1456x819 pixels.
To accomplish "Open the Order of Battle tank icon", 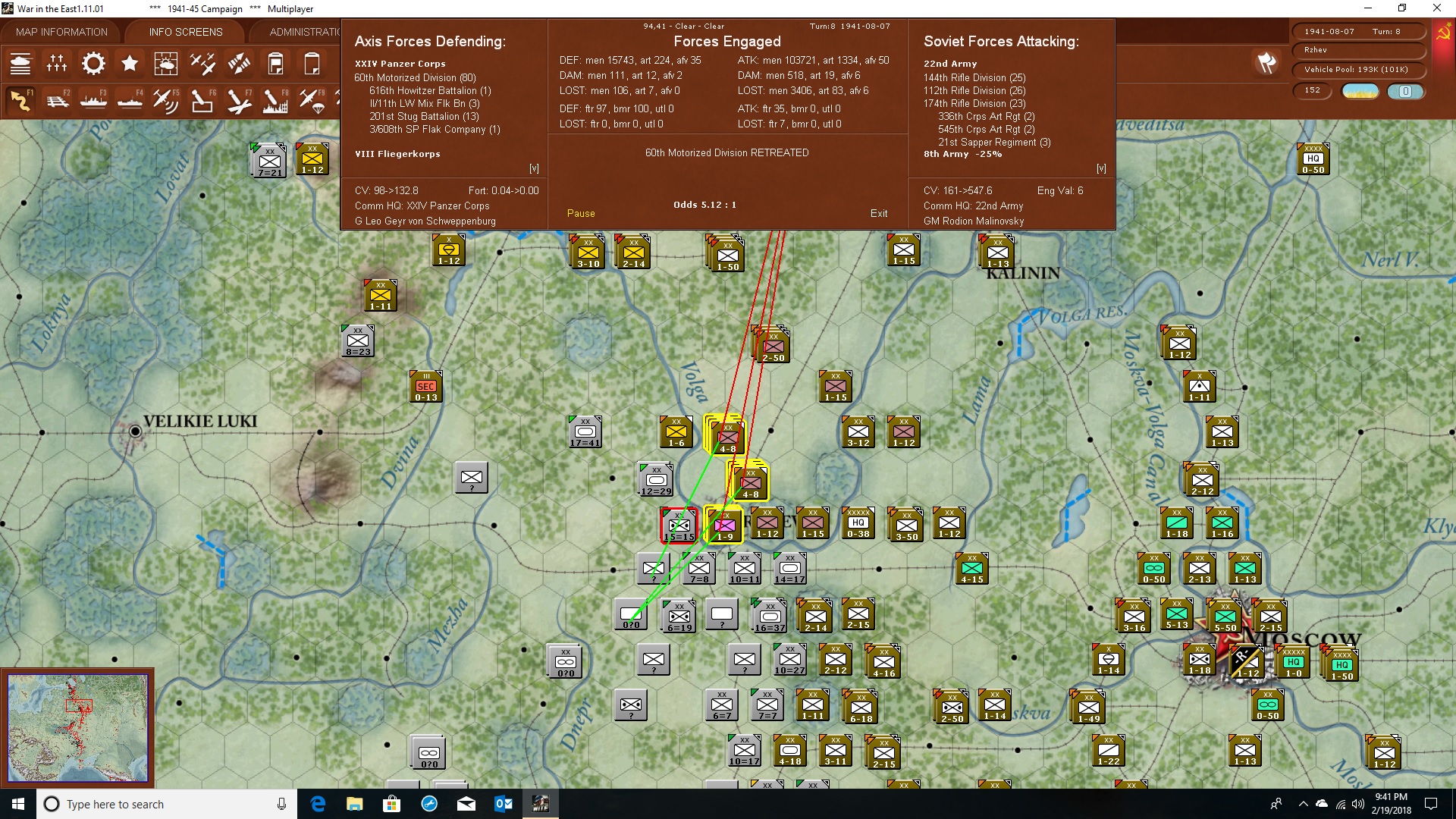I will [x=20, y=64].
